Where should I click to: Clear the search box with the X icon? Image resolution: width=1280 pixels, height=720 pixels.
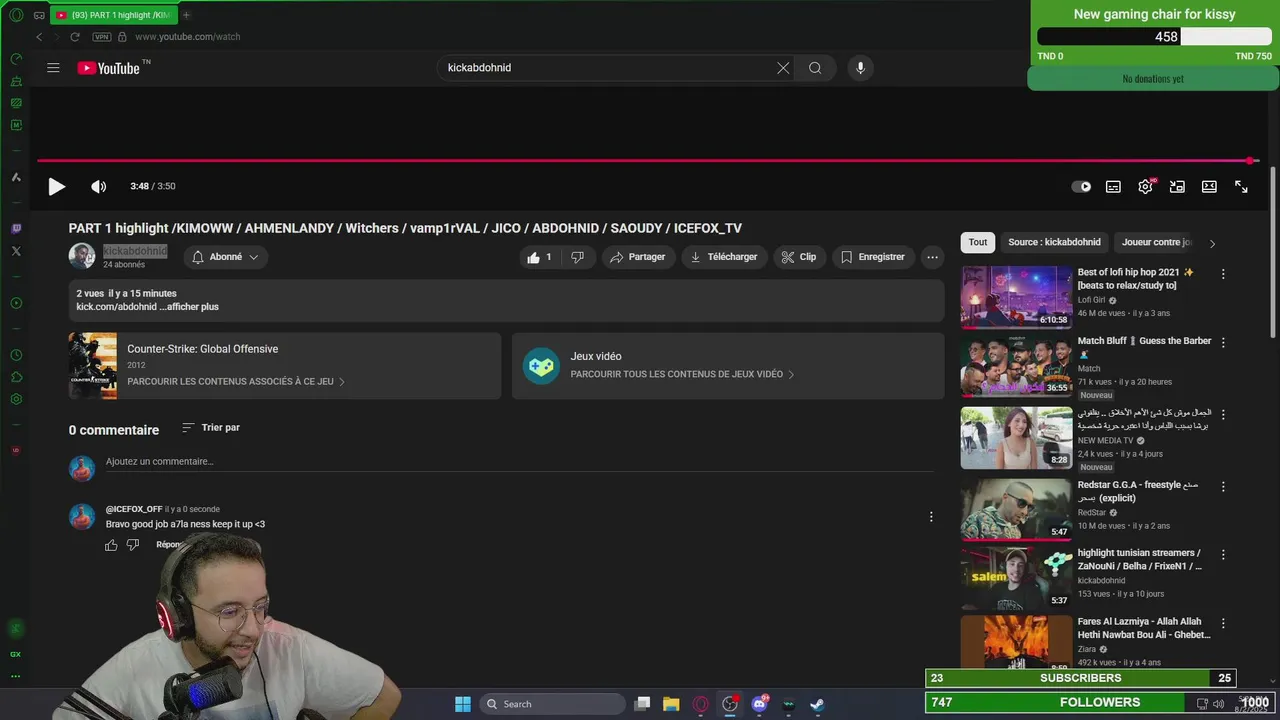[783, 68]
